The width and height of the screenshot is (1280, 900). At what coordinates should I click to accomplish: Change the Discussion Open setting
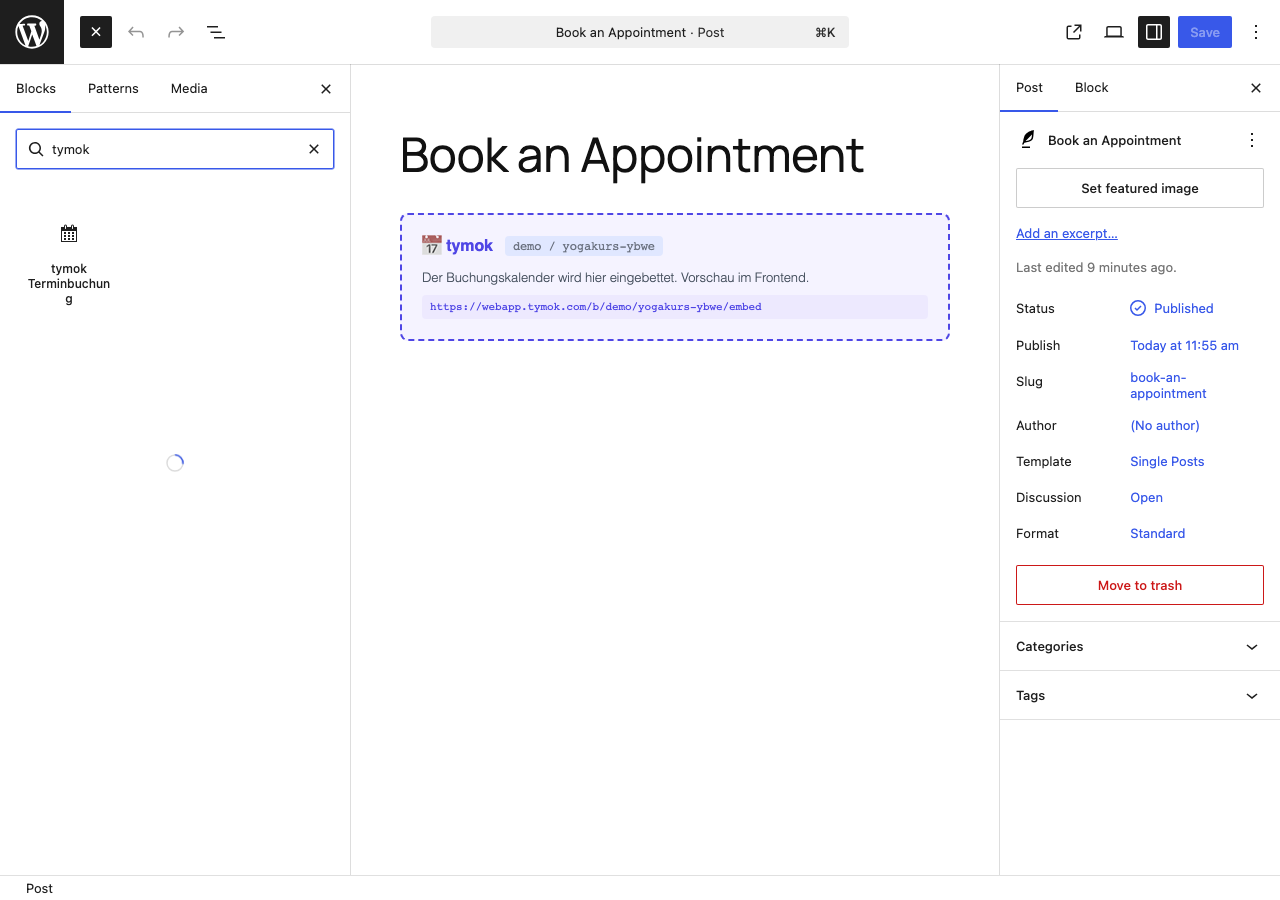pos(1146,497)
